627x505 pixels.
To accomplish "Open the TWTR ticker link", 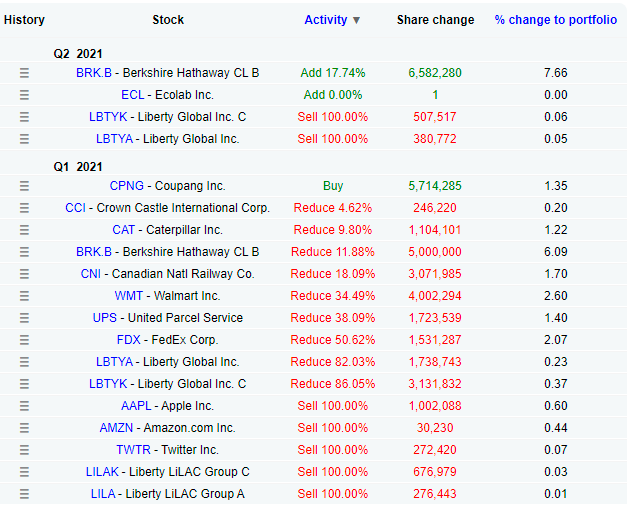I will click(133, 450).
